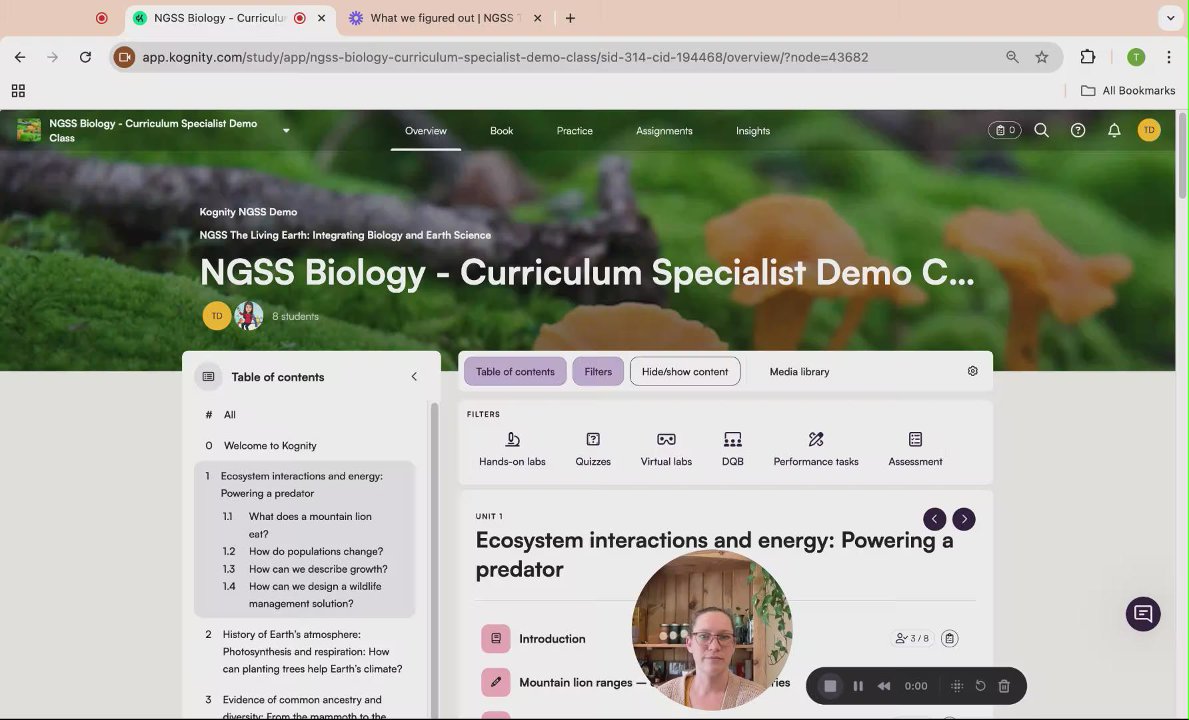
Task: Expand unit 3 Evidence of common ancestry
Action: [x=305, y=707]
